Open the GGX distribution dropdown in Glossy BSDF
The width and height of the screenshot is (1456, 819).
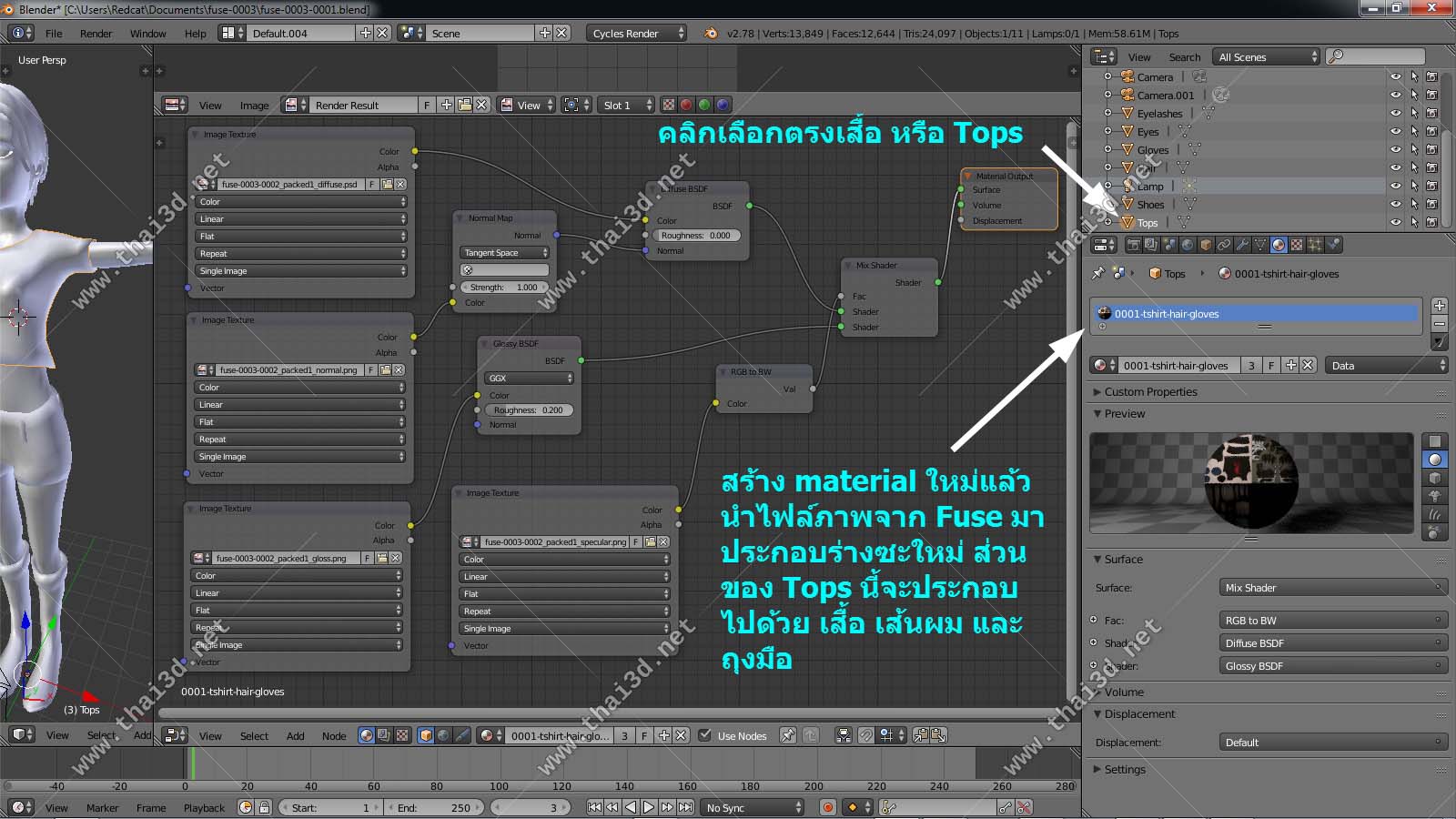(530, 379)
